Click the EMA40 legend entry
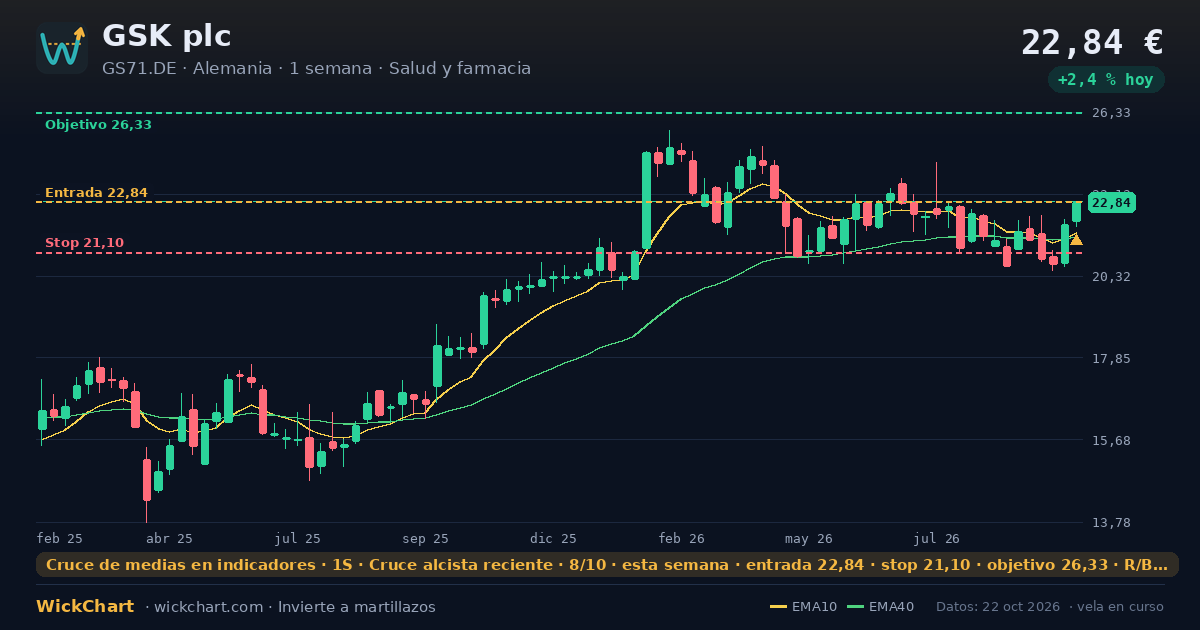 (881, 607)
